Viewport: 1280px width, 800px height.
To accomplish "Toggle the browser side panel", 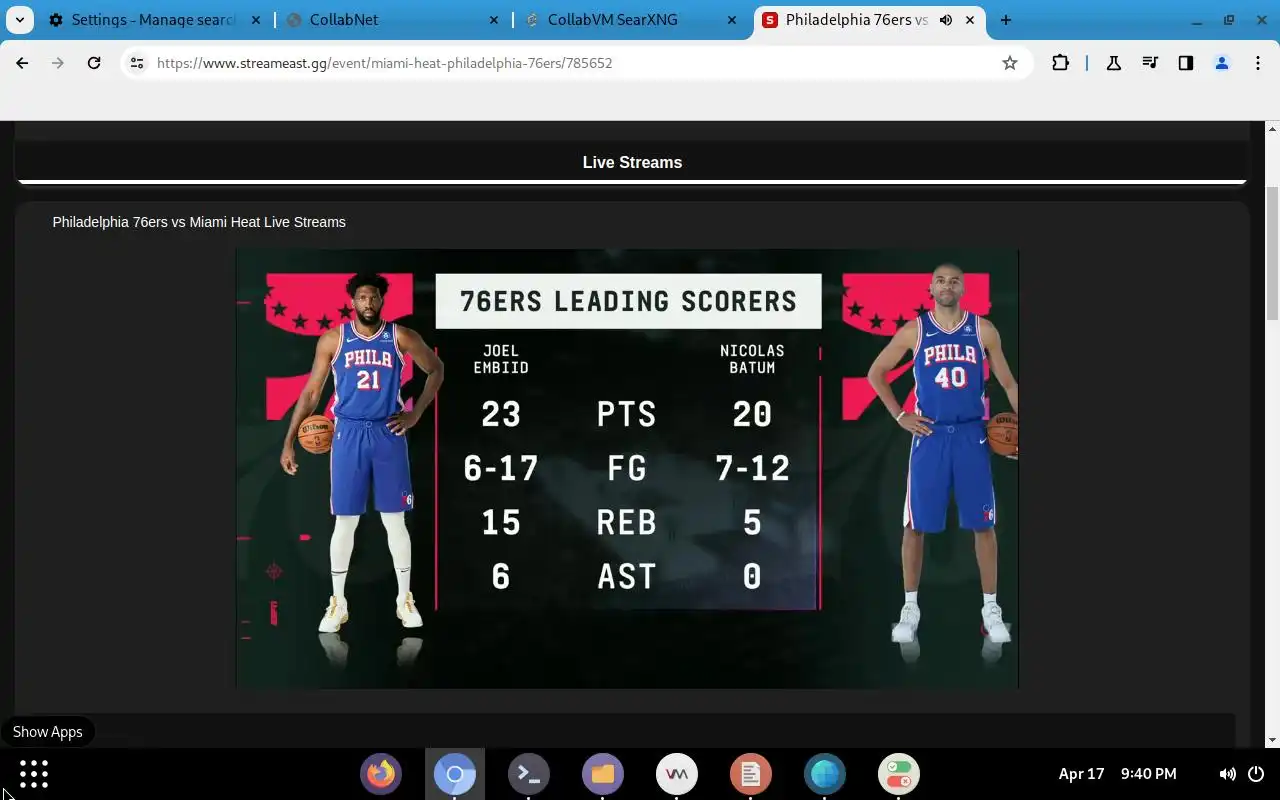I will pyautogui.click(x=1186, y=63).
